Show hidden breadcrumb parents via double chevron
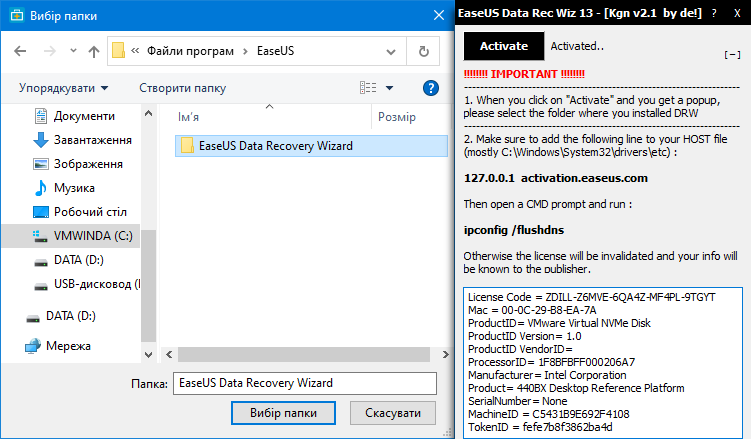This screenshot has height=439, width=751. pyautogui.click(x=135, y=50)
